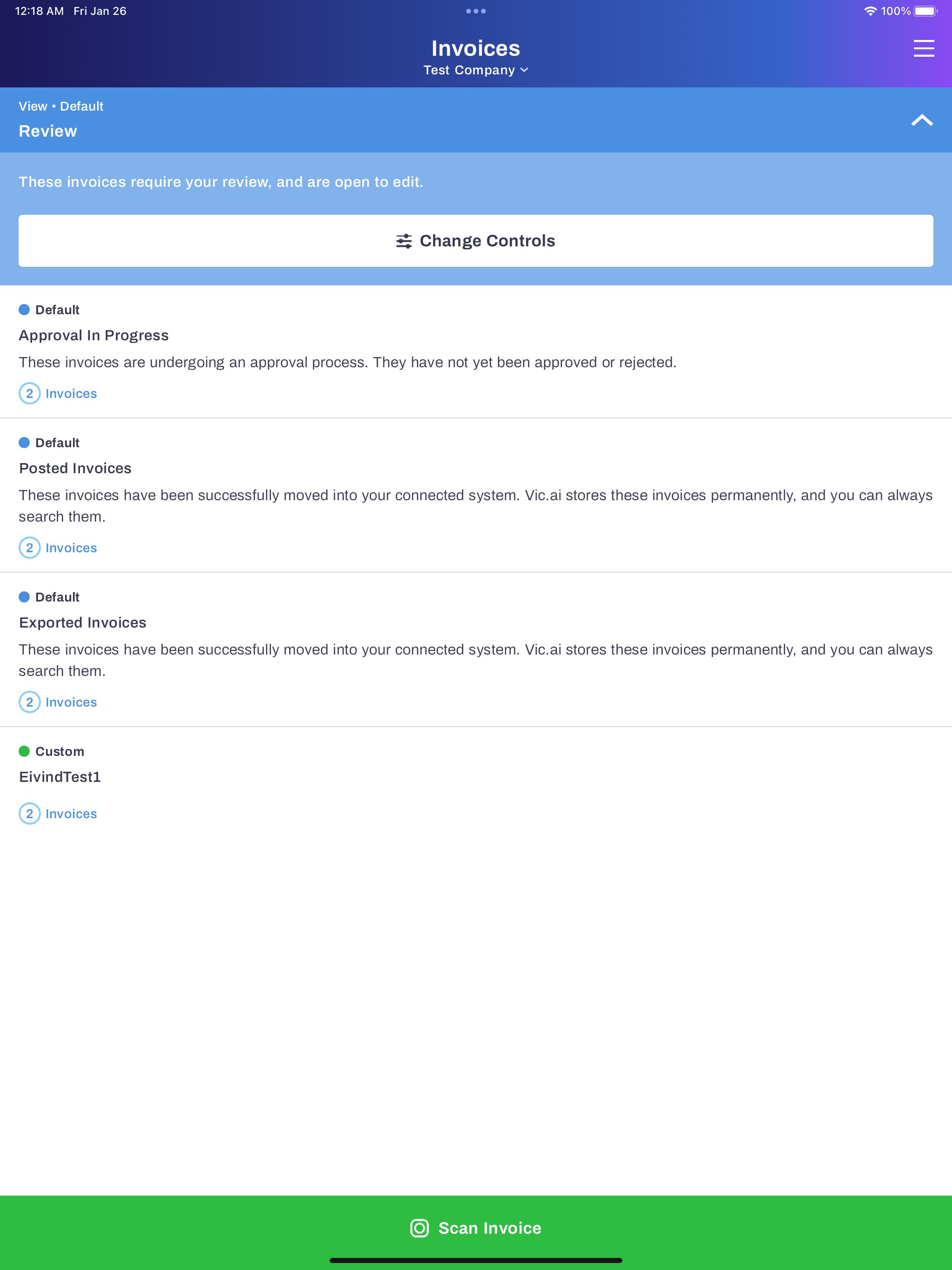
Task: Open Invoices link under EivindTest1
Action: click(71, 814)
